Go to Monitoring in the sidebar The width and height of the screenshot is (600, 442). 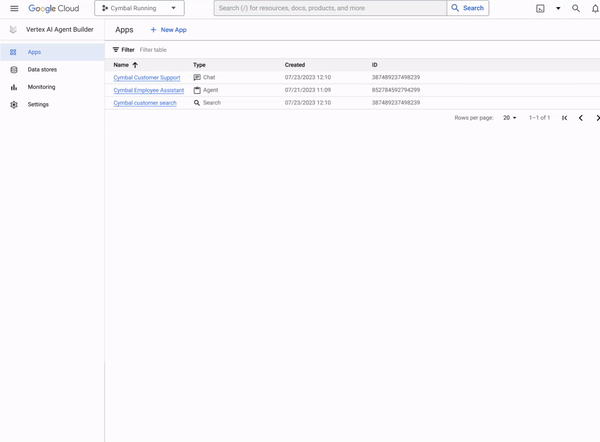tap(41, 87)
